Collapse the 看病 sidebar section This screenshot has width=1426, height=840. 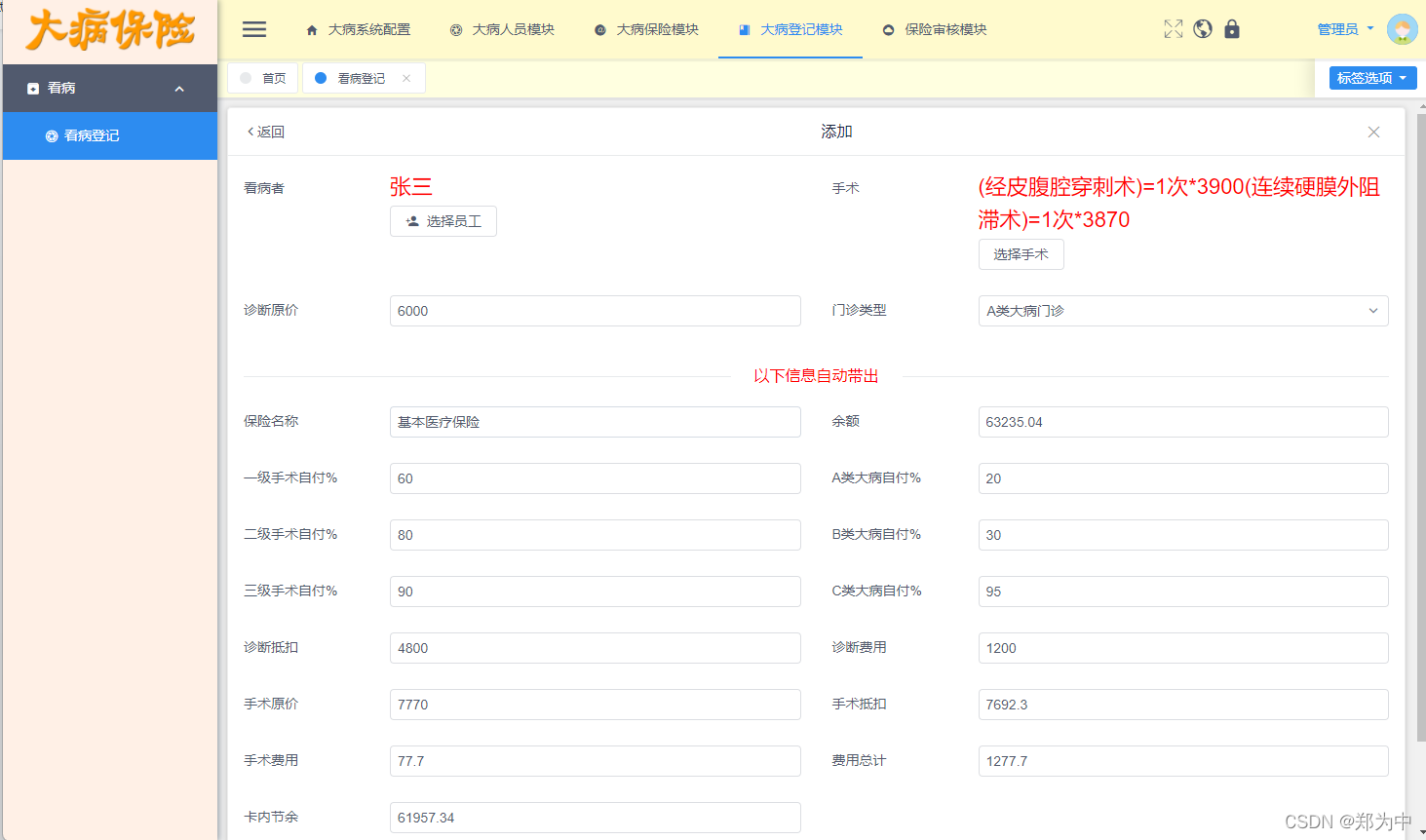(178, 88)
